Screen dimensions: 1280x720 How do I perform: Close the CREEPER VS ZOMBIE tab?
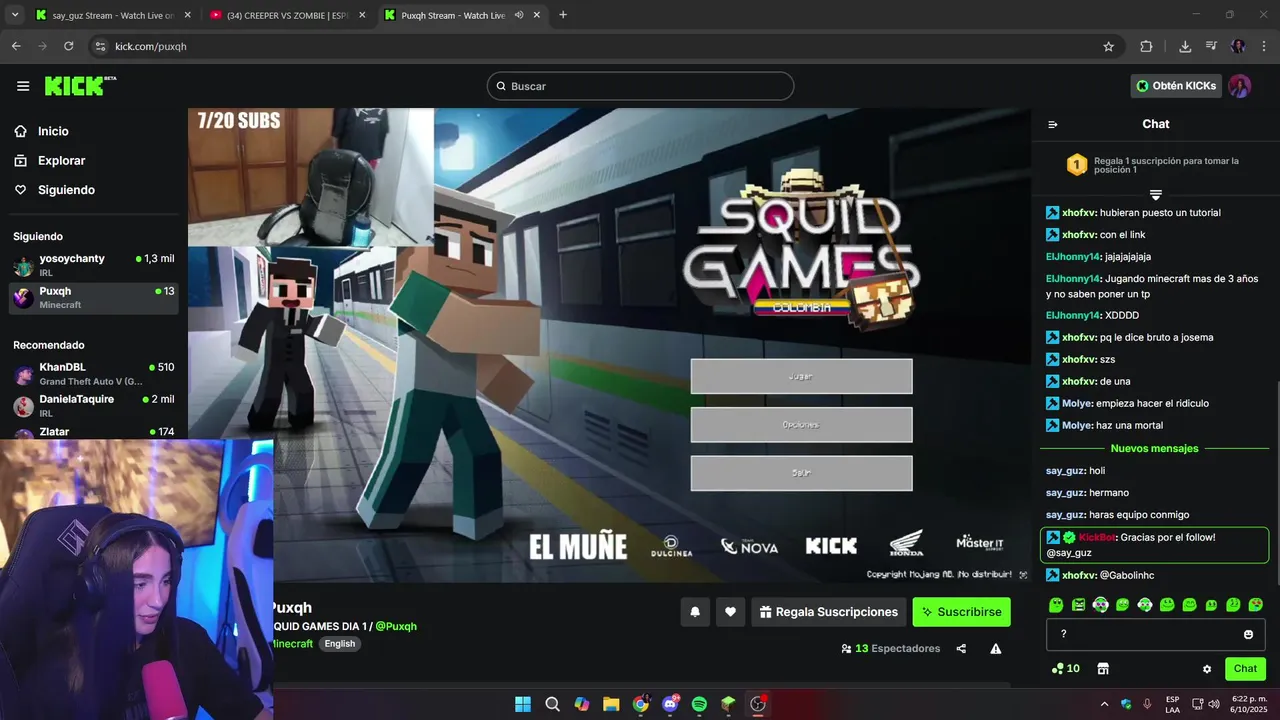click(362, 15)
